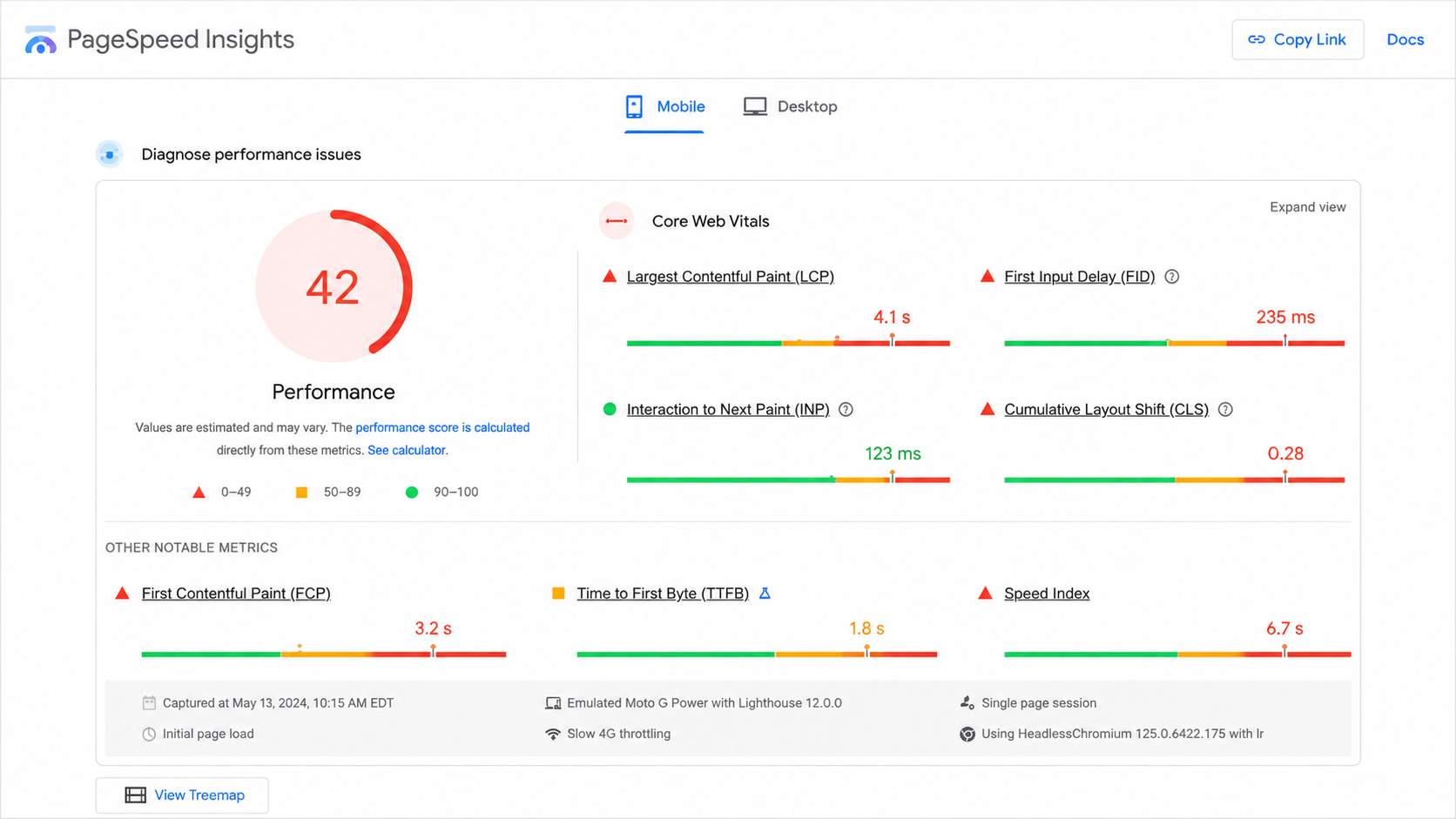Screen dimensions: 1456x819
Task: Click the FID distribution bar
Action: pyautogui.click(x=1174, y=343)
